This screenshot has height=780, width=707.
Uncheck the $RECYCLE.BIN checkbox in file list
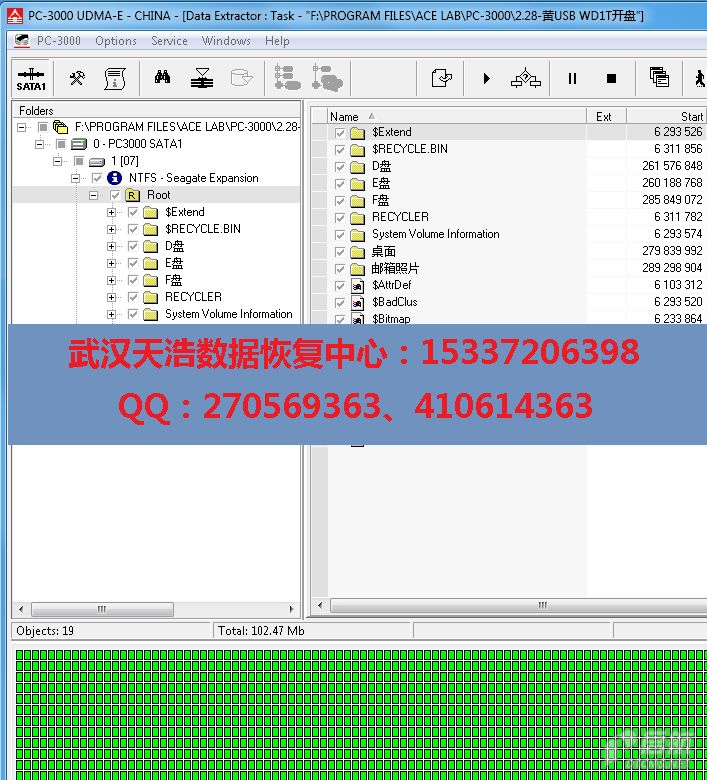click(x=340, y=149)
